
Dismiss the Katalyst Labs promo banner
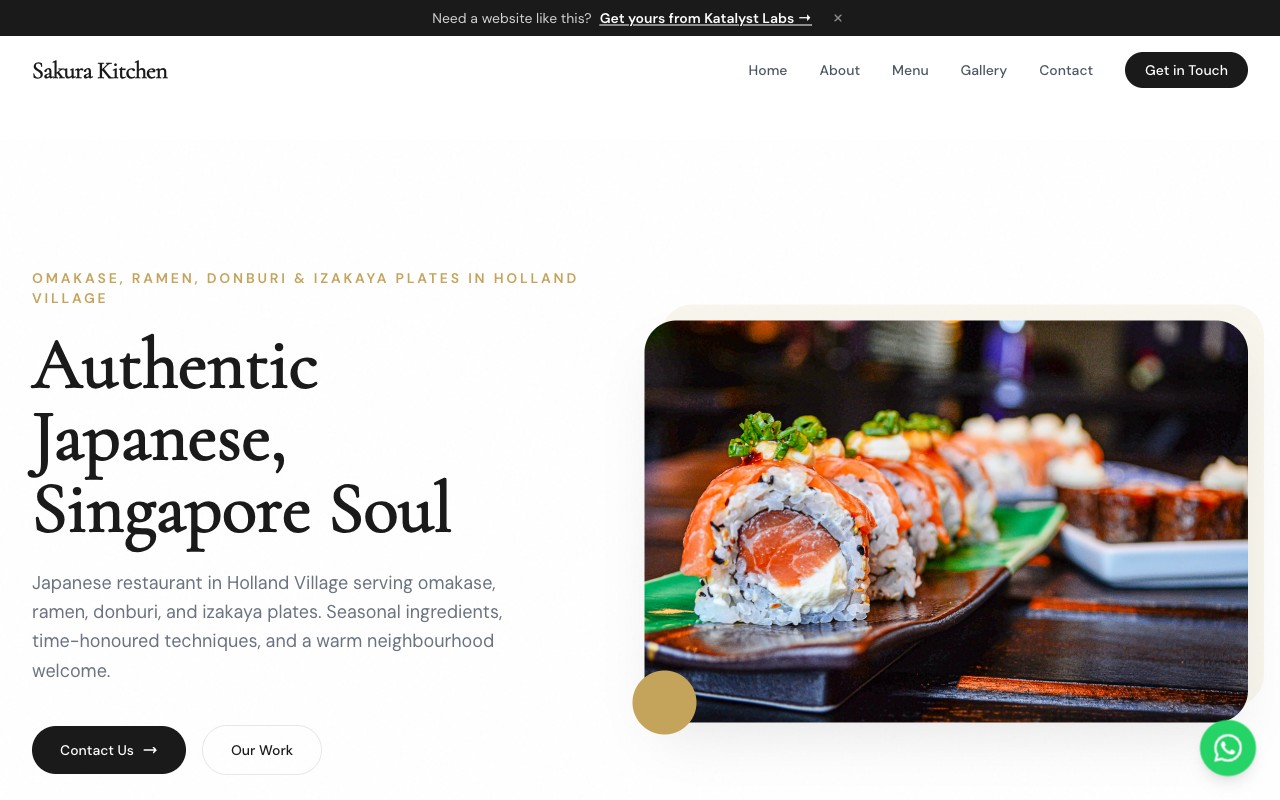point(838,18)
